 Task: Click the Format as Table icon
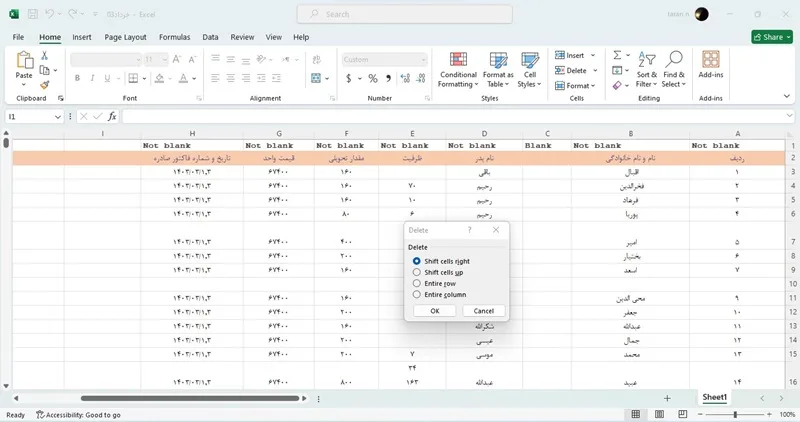[x=498, y=60]
